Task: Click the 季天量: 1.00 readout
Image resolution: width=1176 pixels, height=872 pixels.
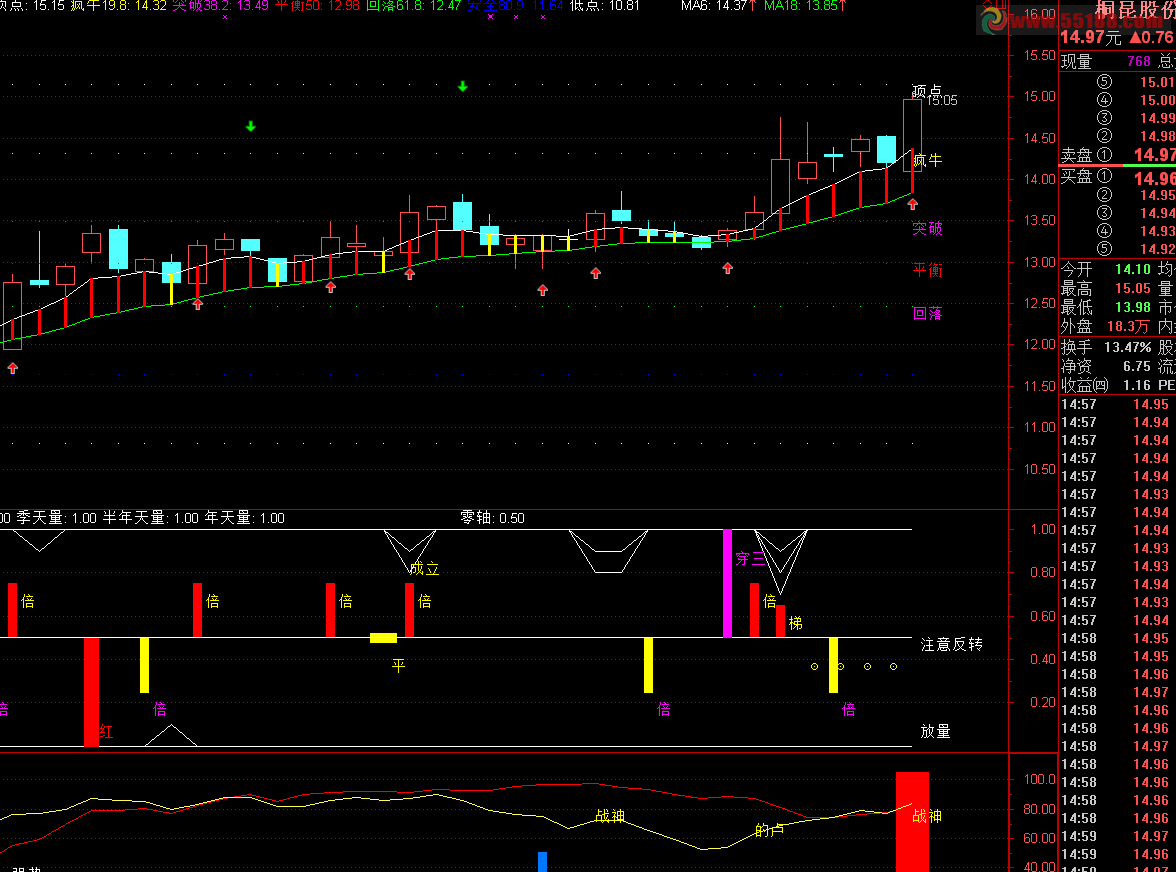Action: (x=57, y=518)
